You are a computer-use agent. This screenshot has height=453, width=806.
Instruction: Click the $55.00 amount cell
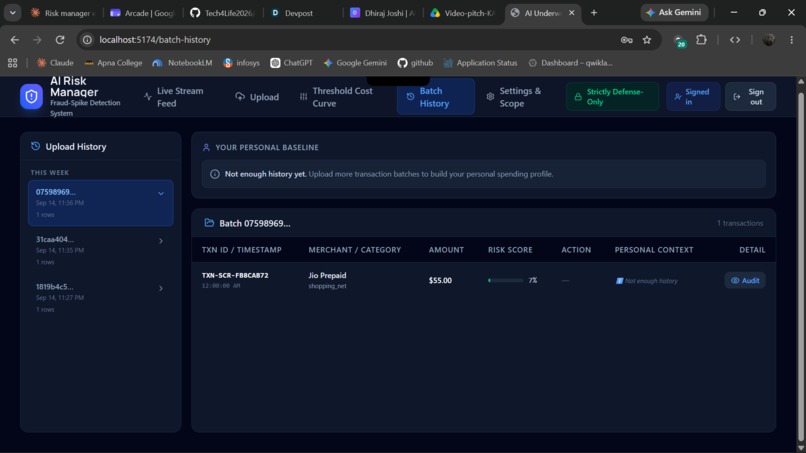(x=441, y=280)
